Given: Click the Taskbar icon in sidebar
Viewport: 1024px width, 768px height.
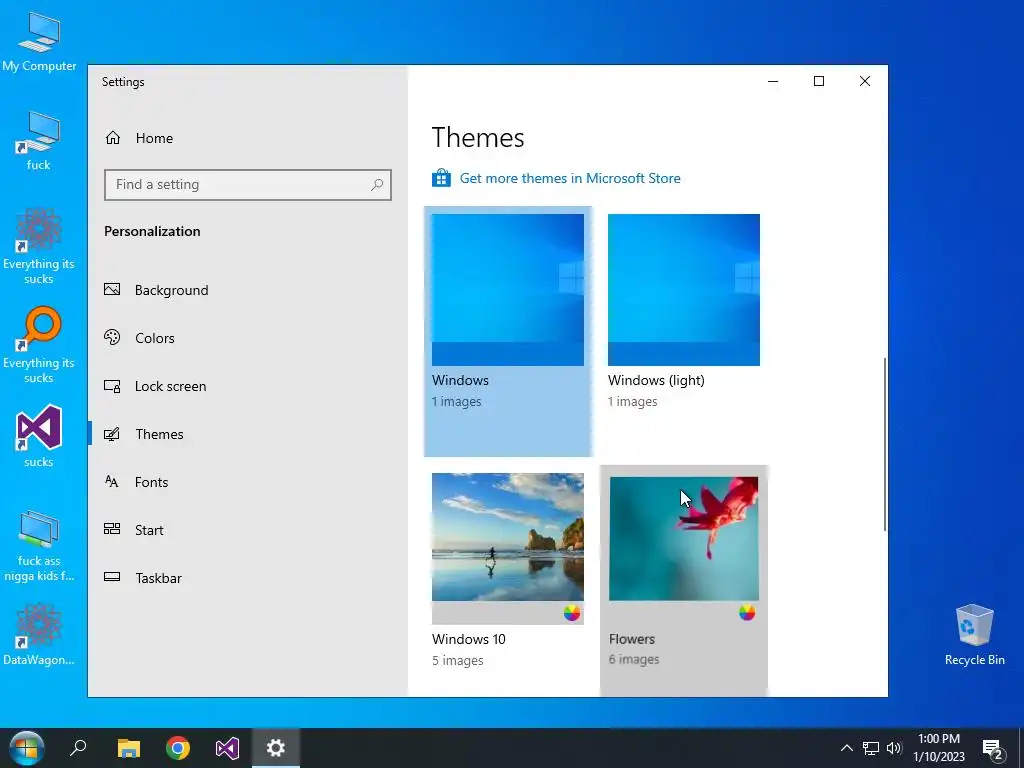Looking at the screenshot, I should pos(112,577).
